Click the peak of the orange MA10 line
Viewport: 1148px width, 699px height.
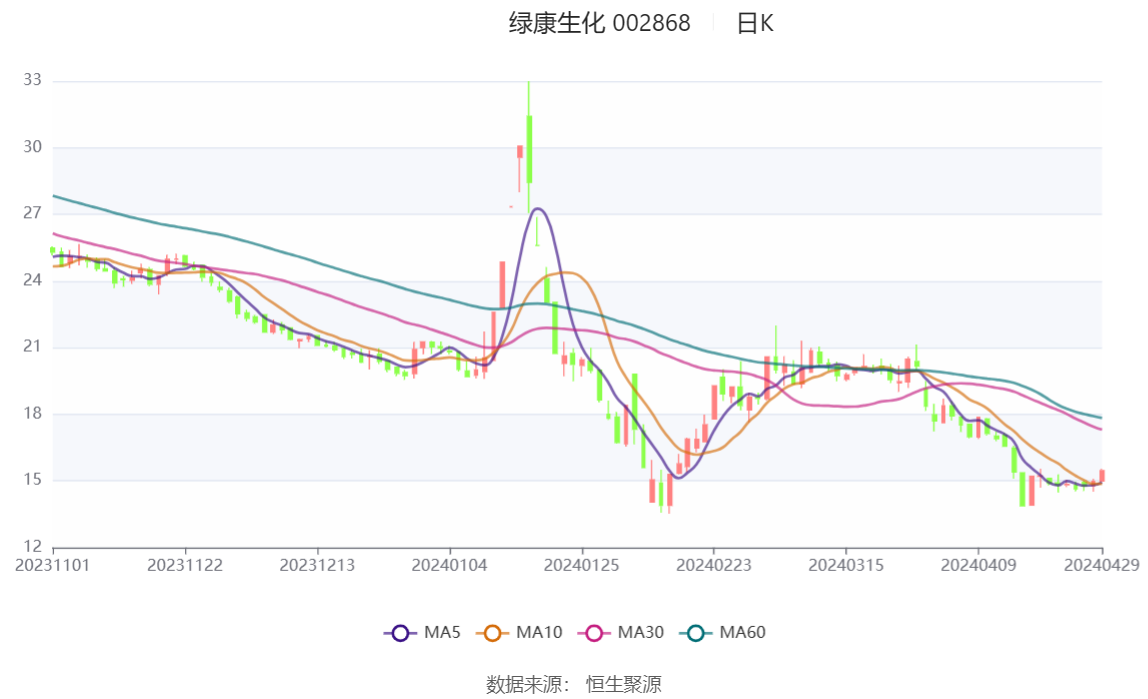565,272
